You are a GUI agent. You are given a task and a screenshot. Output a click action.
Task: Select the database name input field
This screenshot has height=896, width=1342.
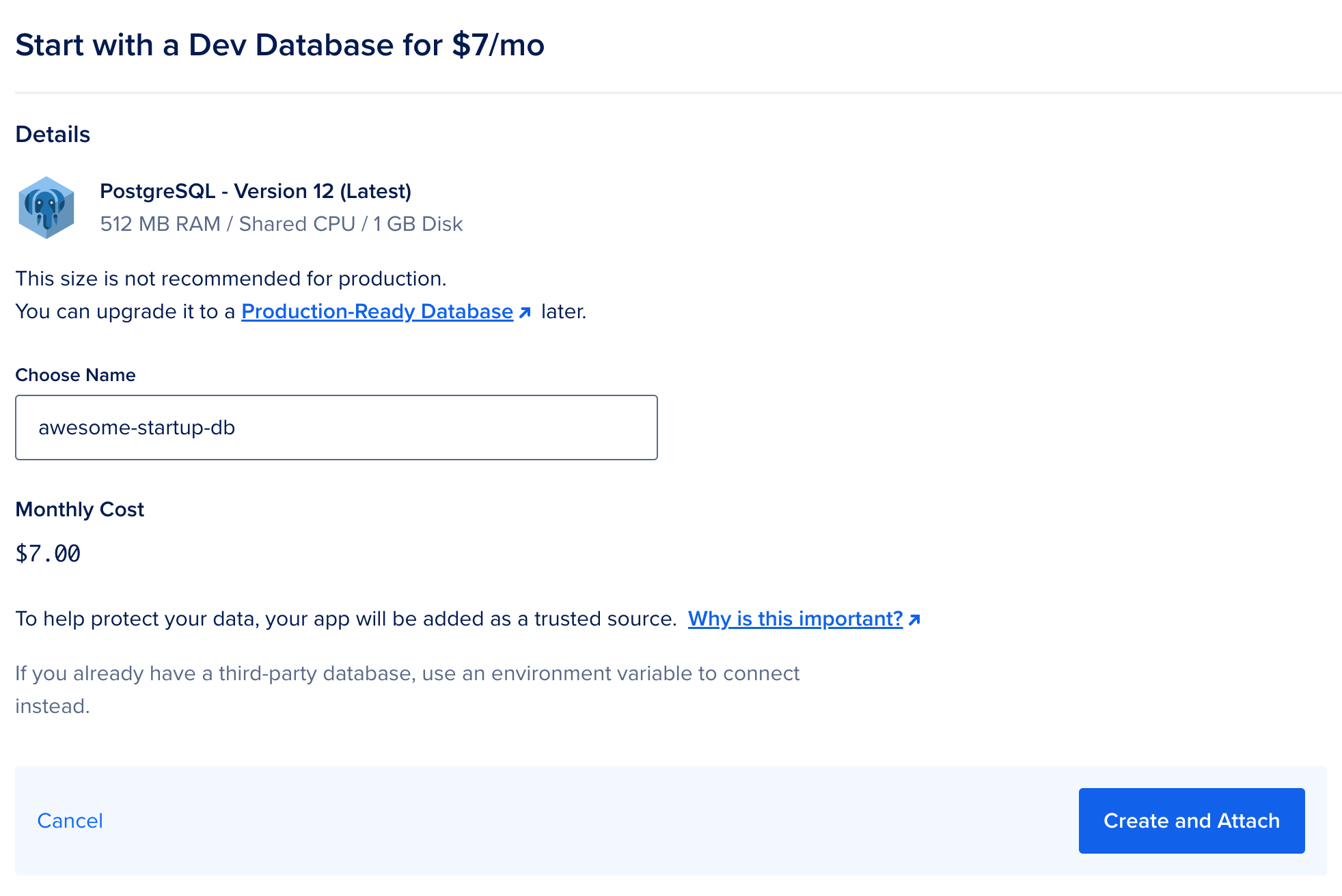tap(336, 427)
